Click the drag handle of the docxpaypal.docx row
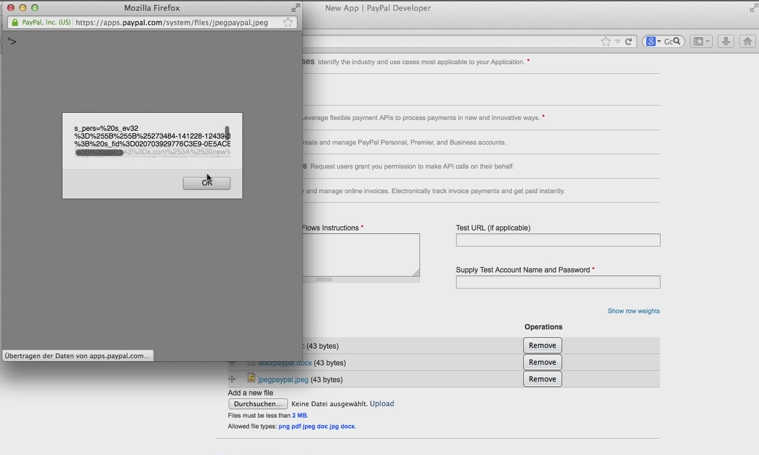759x455 pixels. tap(232, 363)
